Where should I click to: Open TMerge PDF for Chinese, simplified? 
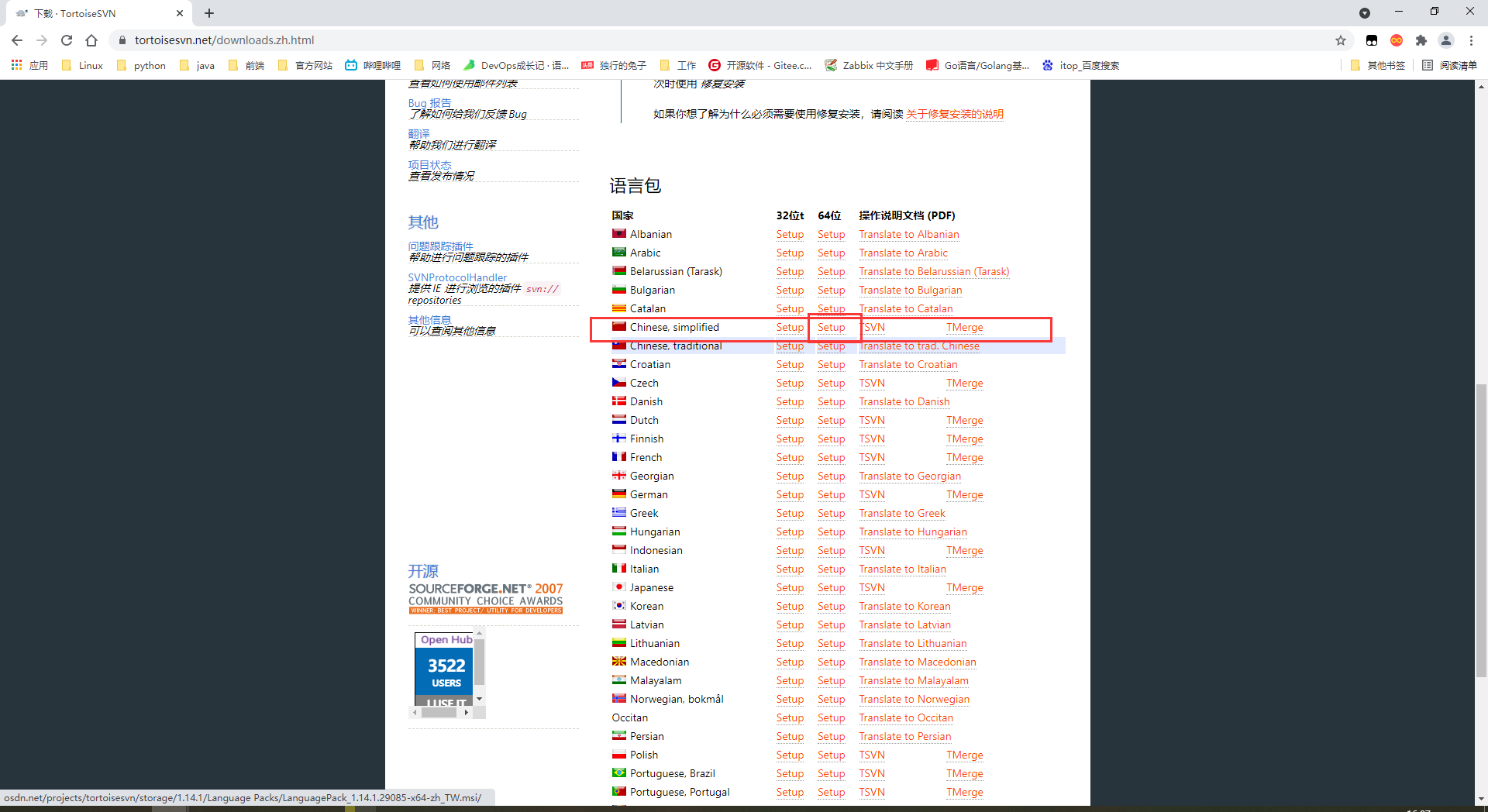click(x=964, y=328)
